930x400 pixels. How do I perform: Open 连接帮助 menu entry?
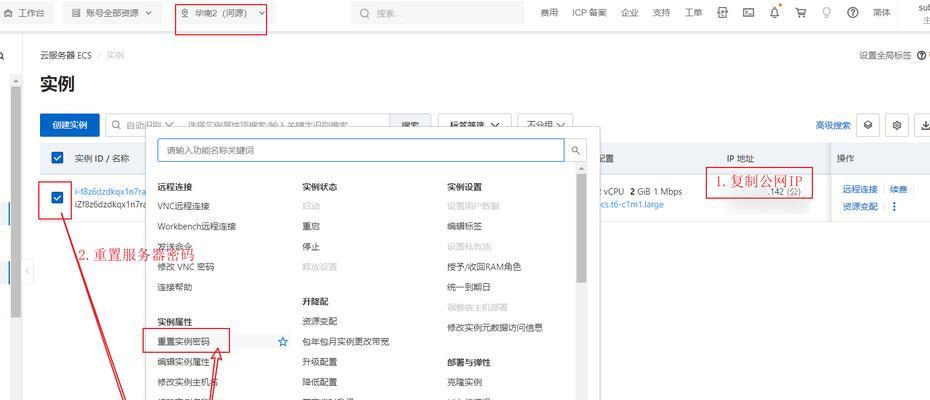coord(174,287)
